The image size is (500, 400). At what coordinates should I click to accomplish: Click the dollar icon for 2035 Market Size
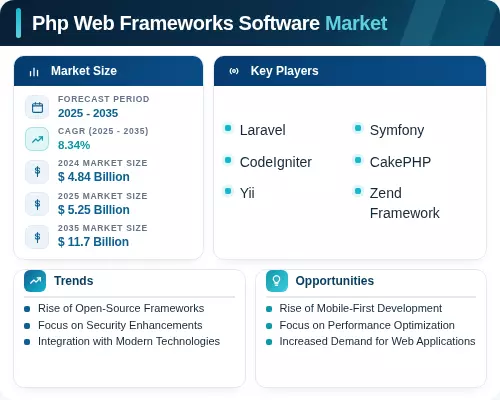tap(37, 237)
